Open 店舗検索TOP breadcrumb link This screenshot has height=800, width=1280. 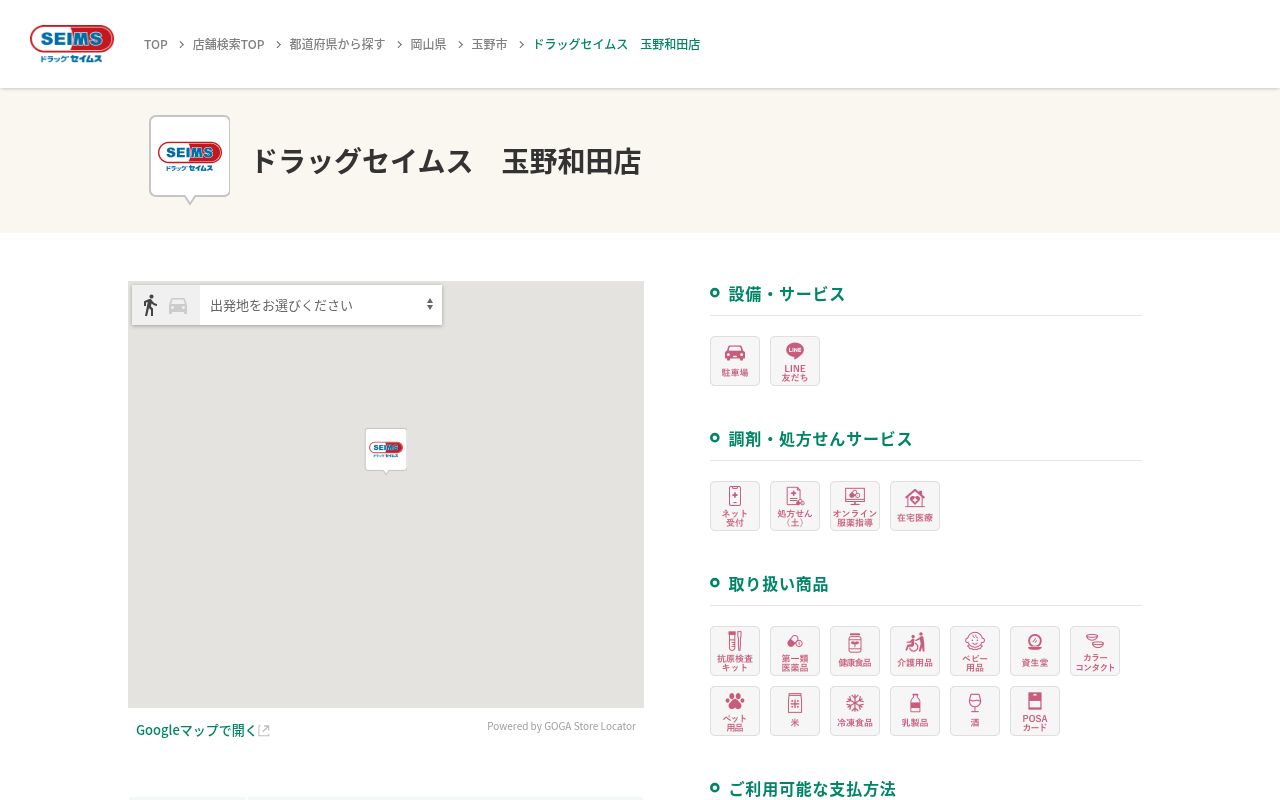228,44
